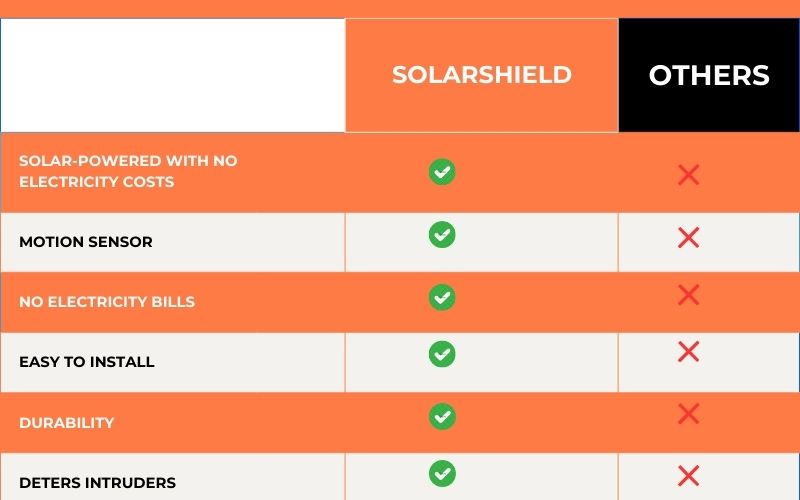Click the Deters Intruders feature label
This screenshot has width=800, height=500.
(97, 483)
